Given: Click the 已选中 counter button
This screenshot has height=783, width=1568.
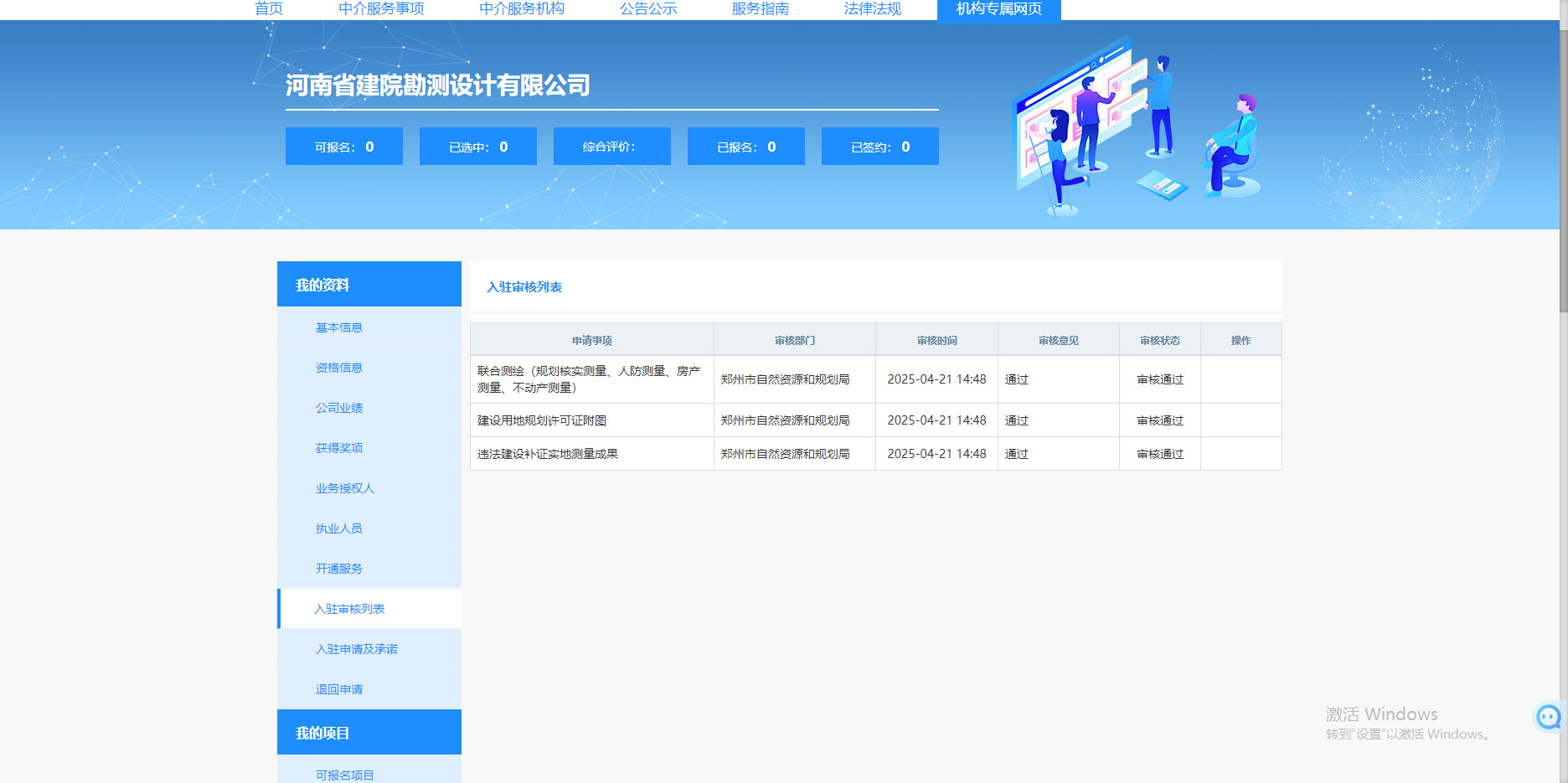Looking at the screenshot, I should point(477,147).
